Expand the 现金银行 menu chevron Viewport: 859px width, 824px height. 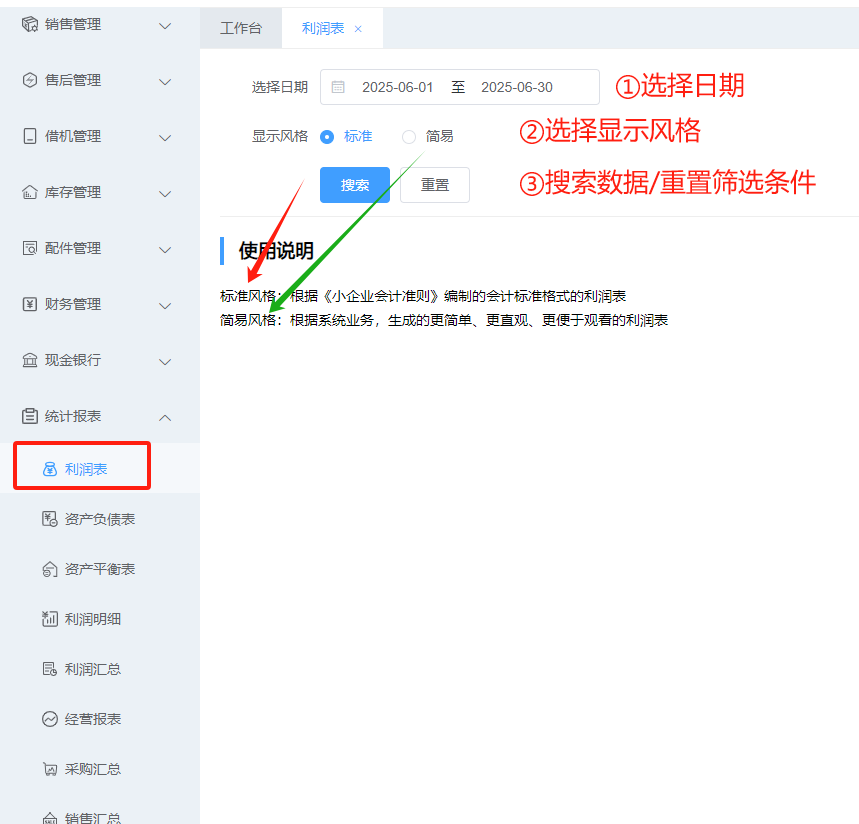coord(165,362)
